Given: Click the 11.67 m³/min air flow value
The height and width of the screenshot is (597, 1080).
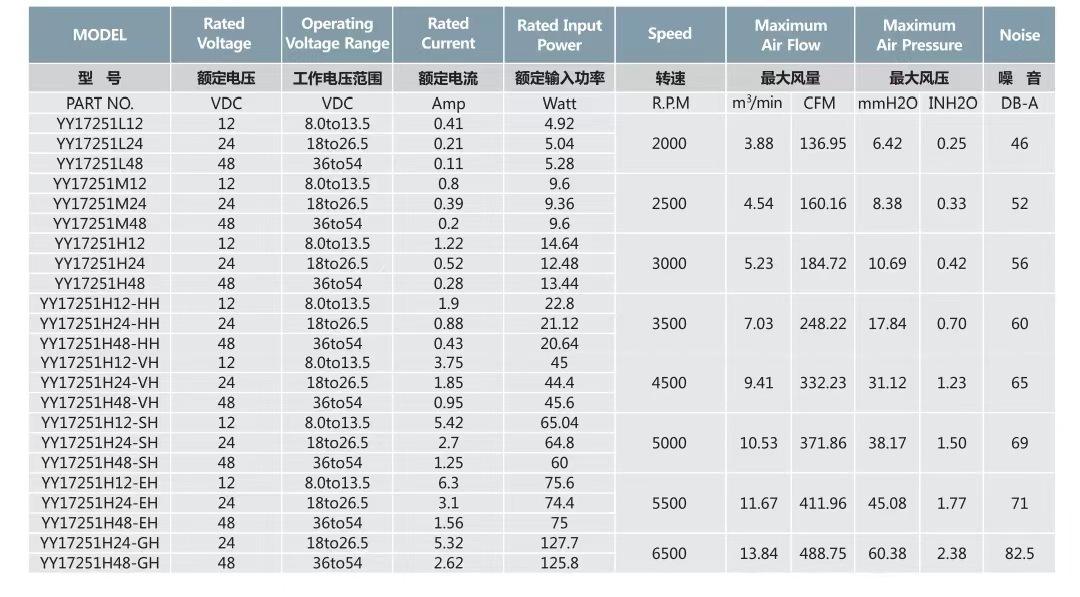Looking at the screenshot, I should coord(759,503).
